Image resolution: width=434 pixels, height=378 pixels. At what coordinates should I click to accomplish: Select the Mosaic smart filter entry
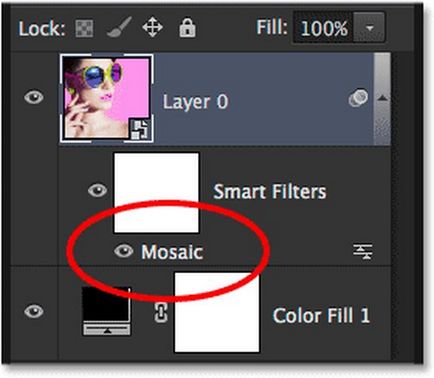172,251
